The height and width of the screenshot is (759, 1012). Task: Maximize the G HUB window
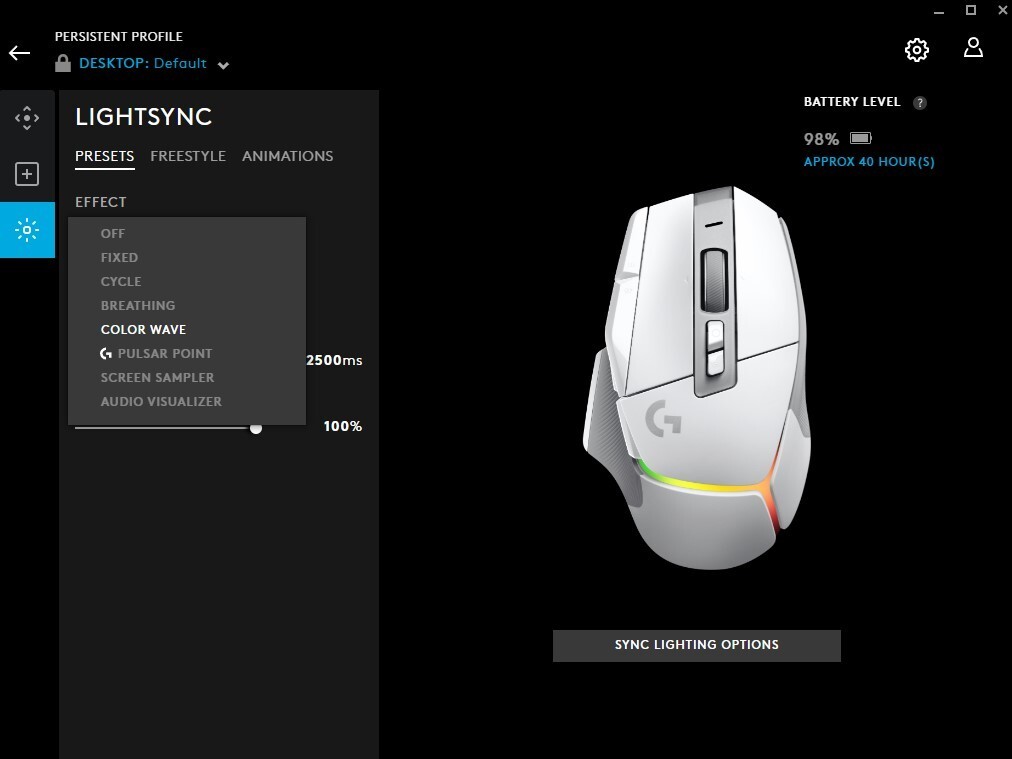(971, 10)
